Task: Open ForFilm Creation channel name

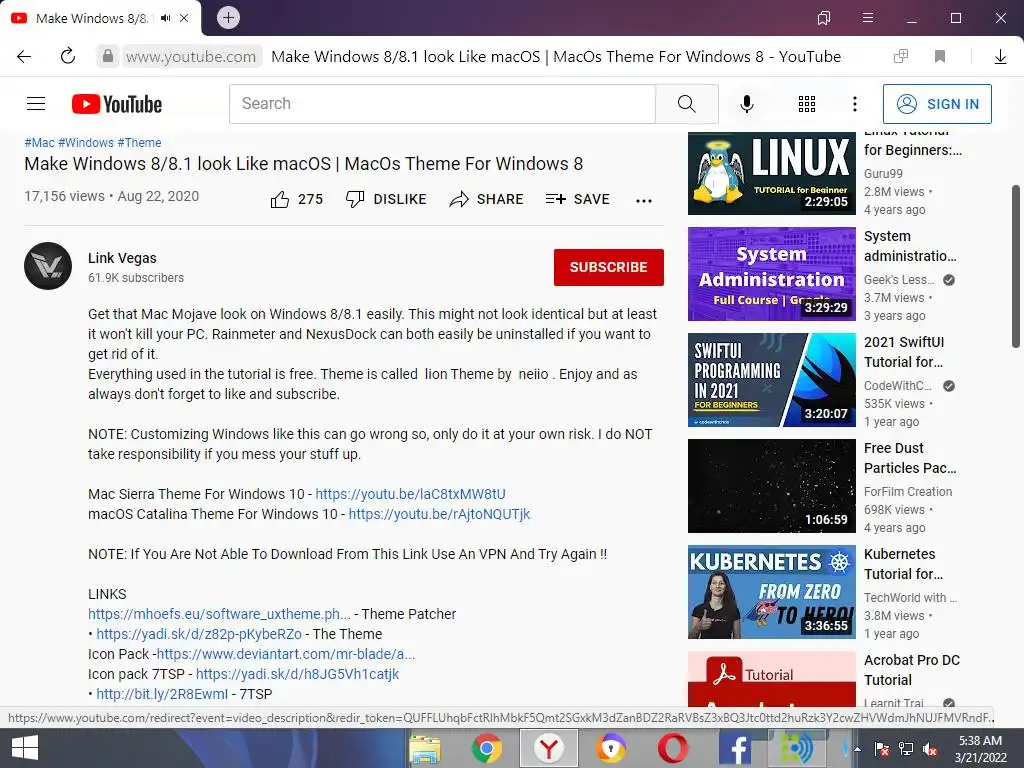Action: click(908, 492)
